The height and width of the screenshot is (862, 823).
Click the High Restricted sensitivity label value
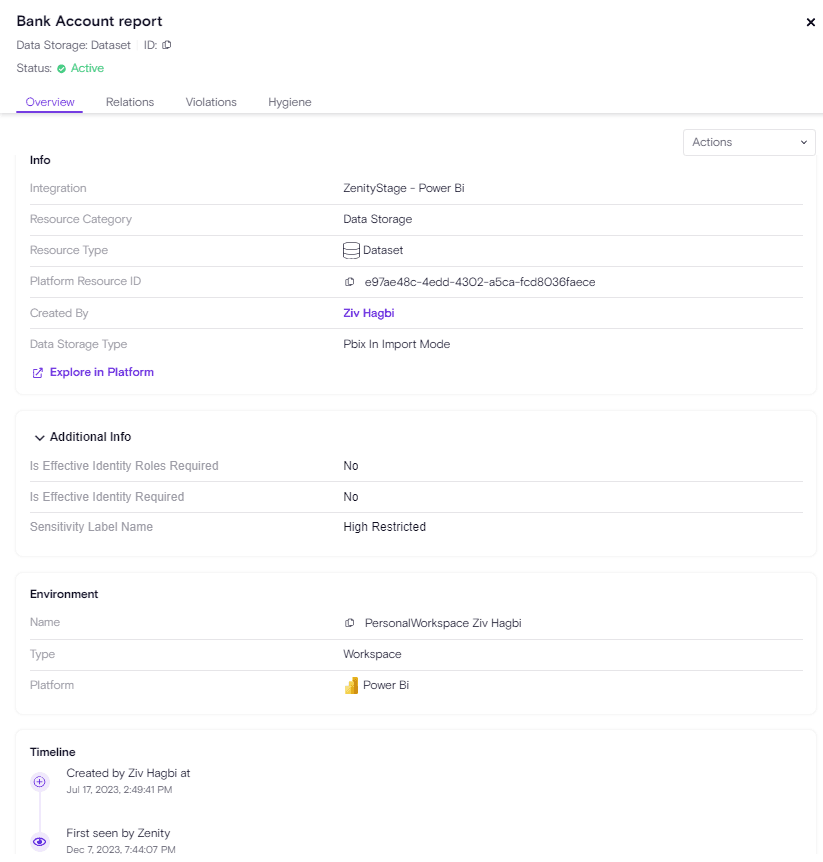[x=385, y=527]
